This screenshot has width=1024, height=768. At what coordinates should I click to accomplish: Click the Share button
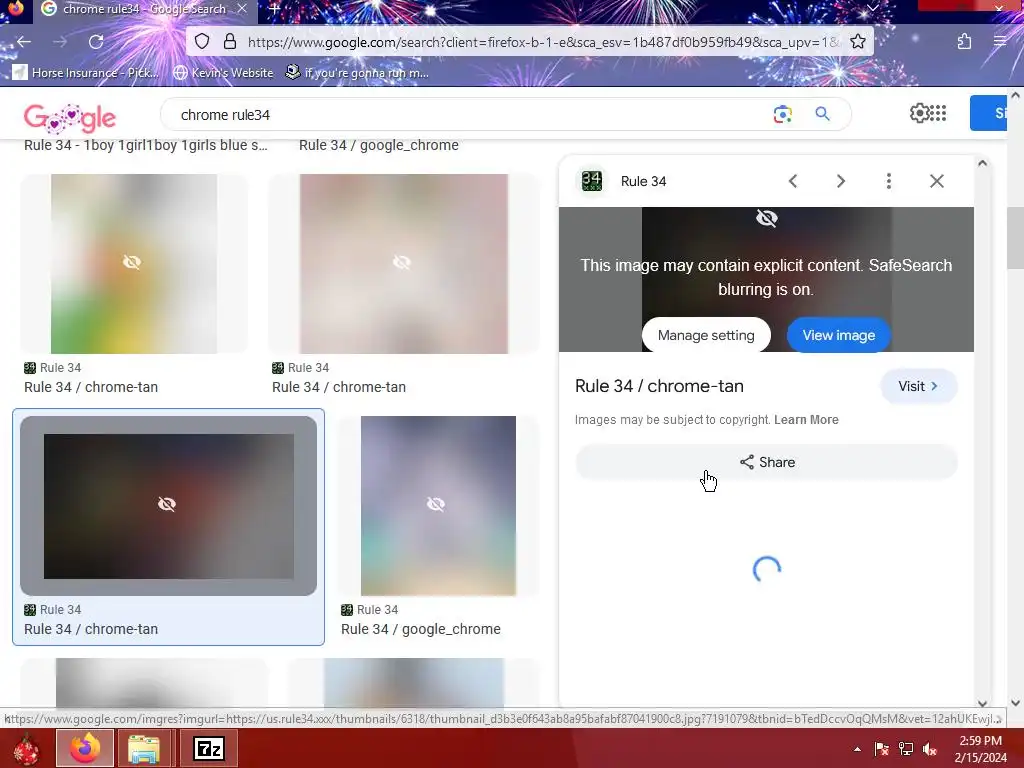click(767, 462)
